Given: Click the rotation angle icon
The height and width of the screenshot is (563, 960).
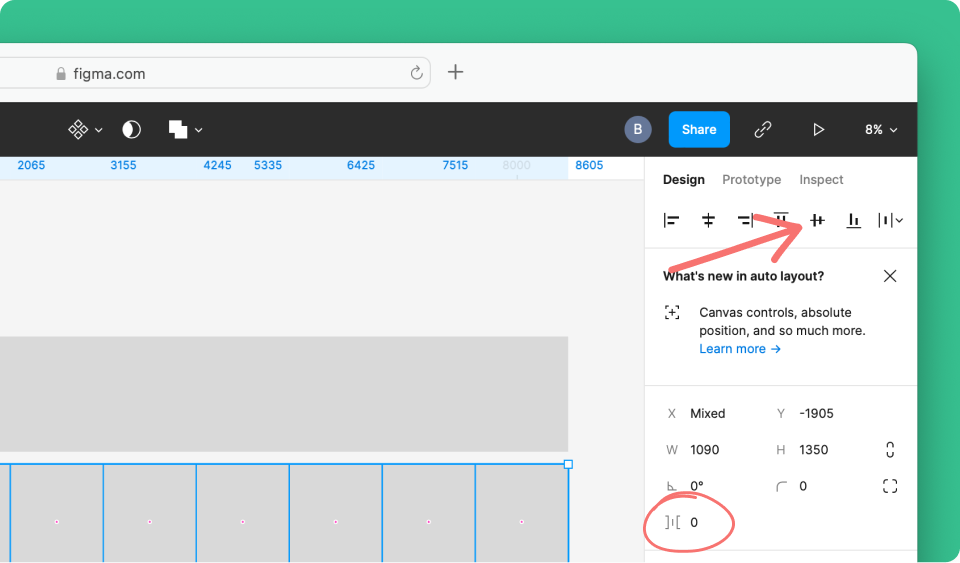Looking at the screenshot, I should coord(672,487).
